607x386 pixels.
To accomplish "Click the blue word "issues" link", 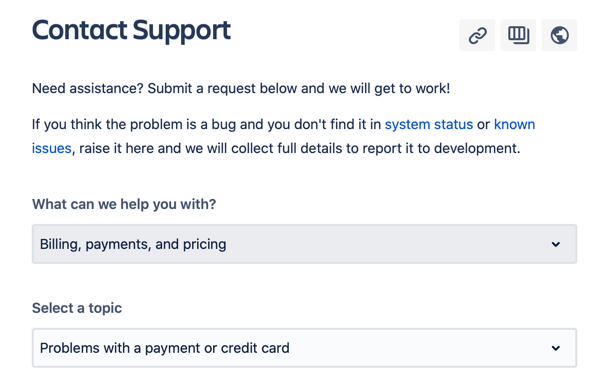I will click(x=51, y=149).
